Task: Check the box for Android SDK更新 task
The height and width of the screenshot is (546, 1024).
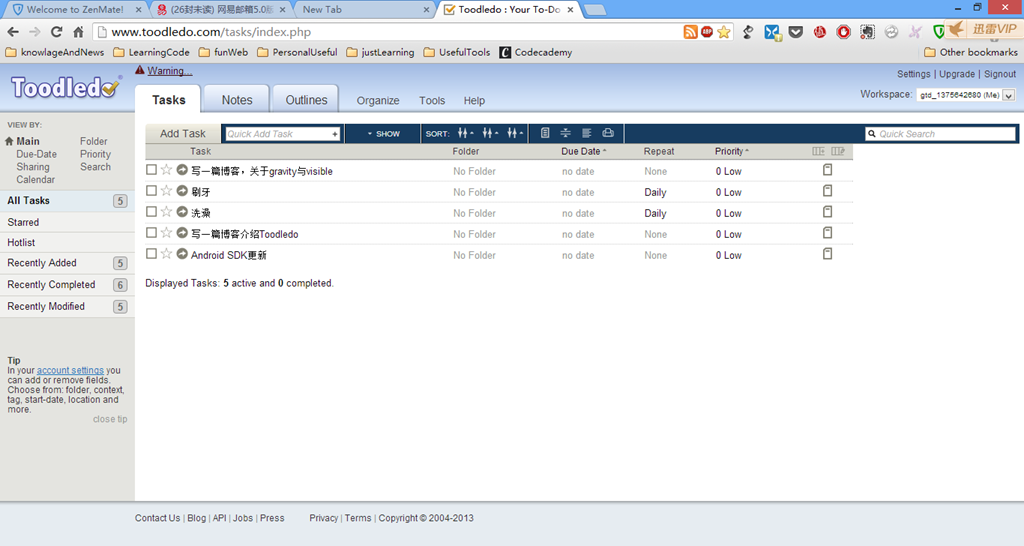Action: pyautogui.click(x=152, y=253)
